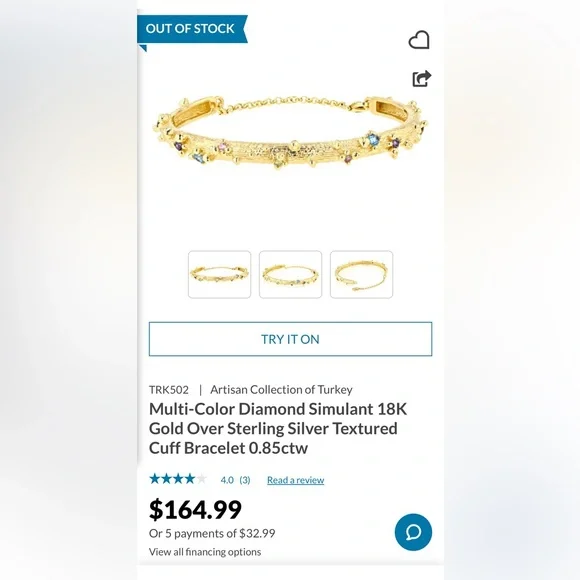580x580 pixels.
Task: Open the Read a review link
Action: click(296, 480)
